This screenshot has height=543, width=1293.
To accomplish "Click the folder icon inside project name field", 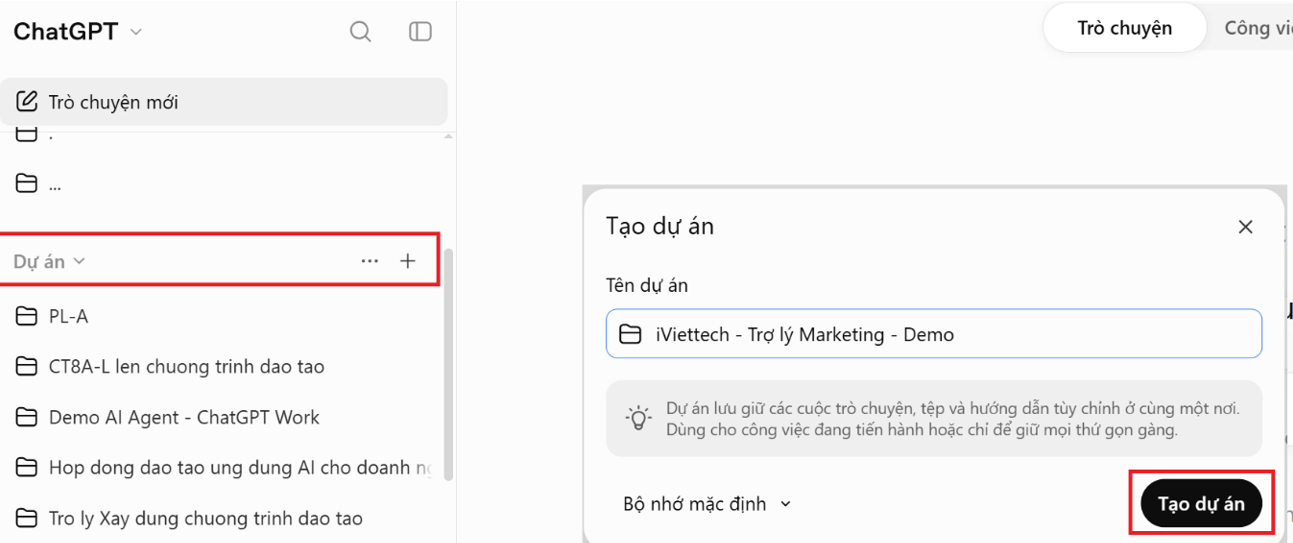I will tap(630, 335).
